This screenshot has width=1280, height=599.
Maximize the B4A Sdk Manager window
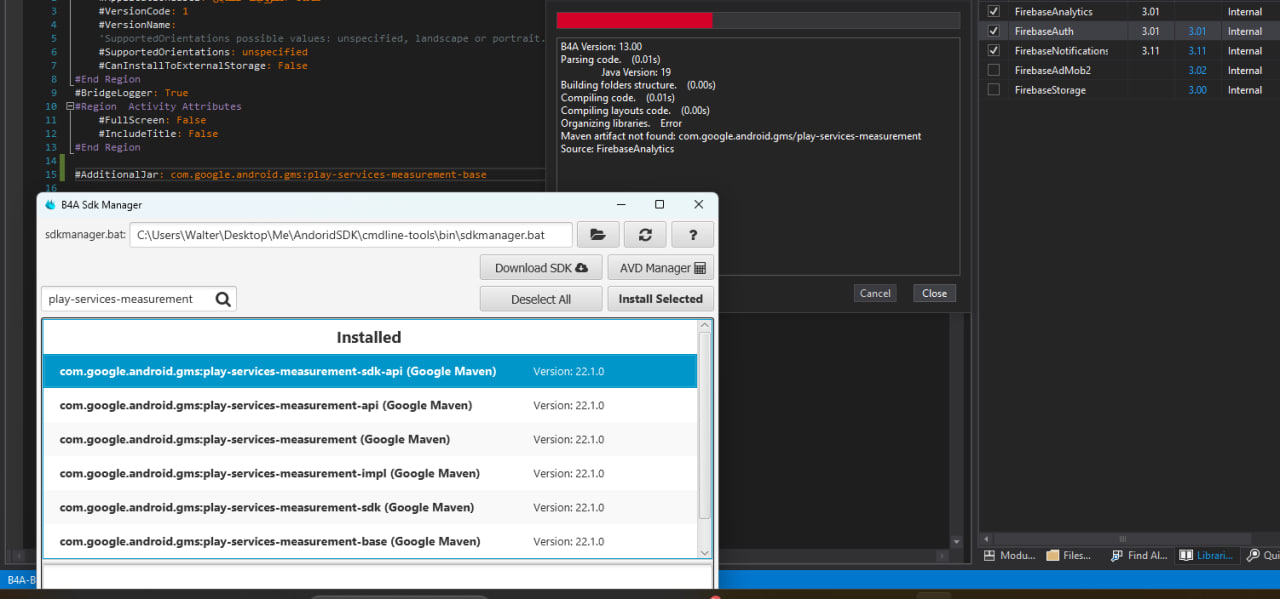pos(659,204)
